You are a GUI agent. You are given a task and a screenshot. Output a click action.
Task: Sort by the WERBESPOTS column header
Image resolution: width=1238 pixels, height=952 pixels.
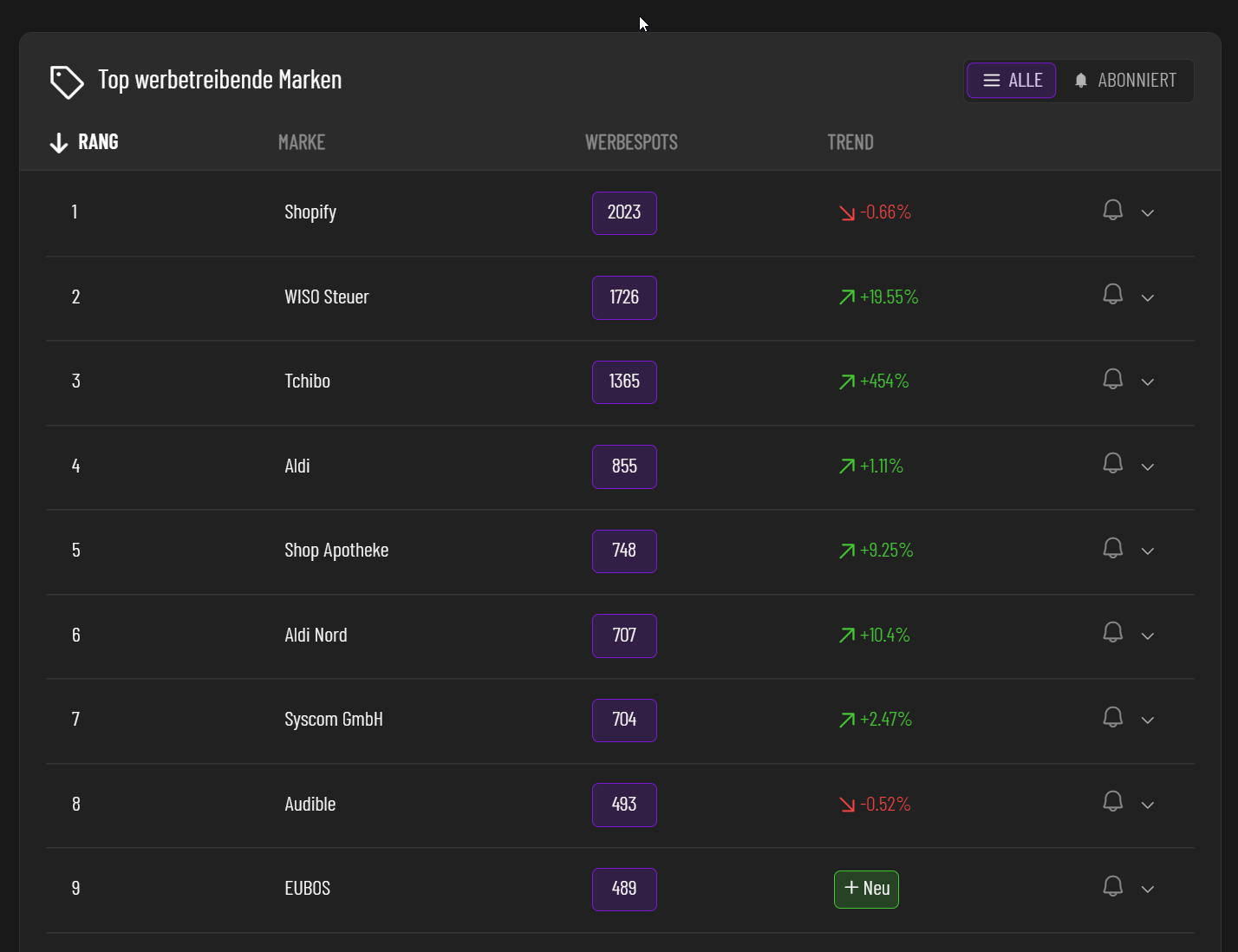[631, 142]
